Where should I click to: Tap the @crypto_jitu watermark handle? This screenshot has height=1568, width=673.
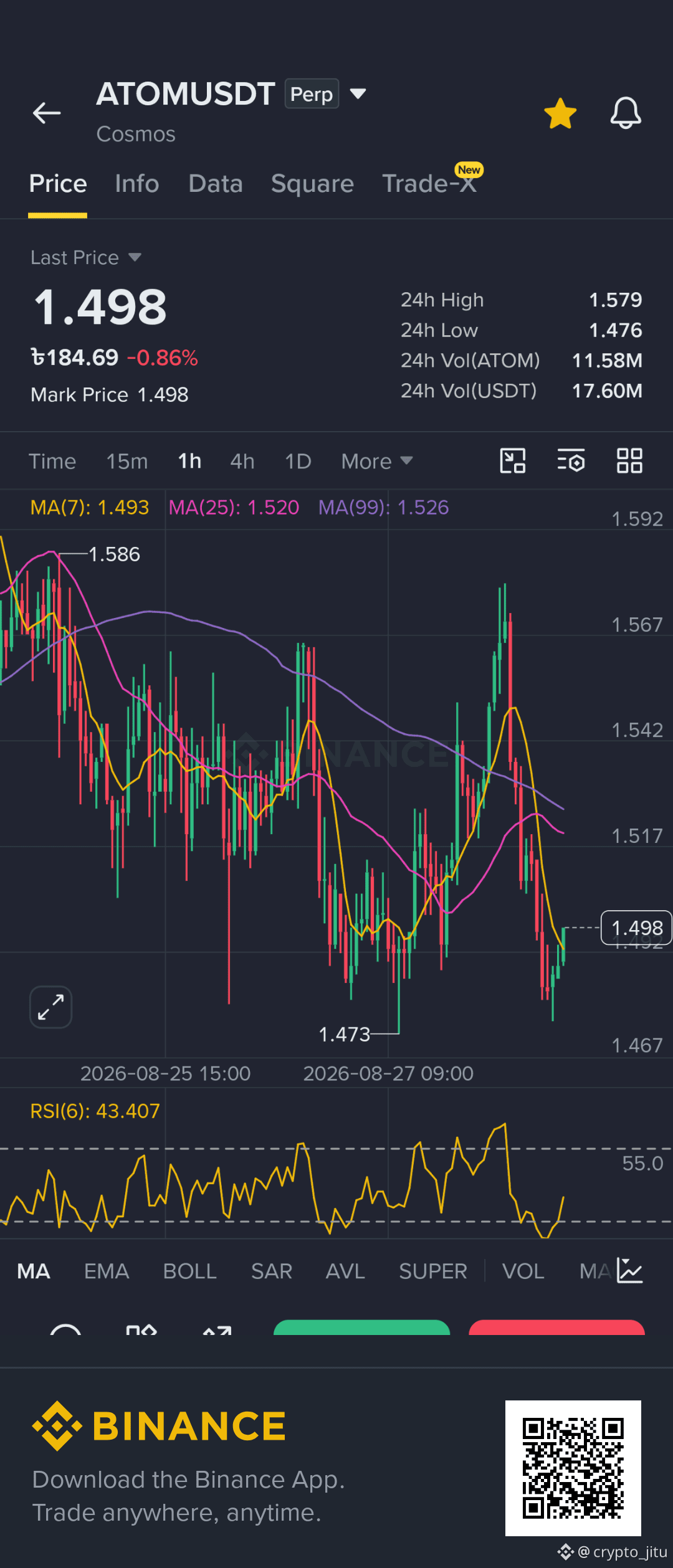[x=623, y=1552]
